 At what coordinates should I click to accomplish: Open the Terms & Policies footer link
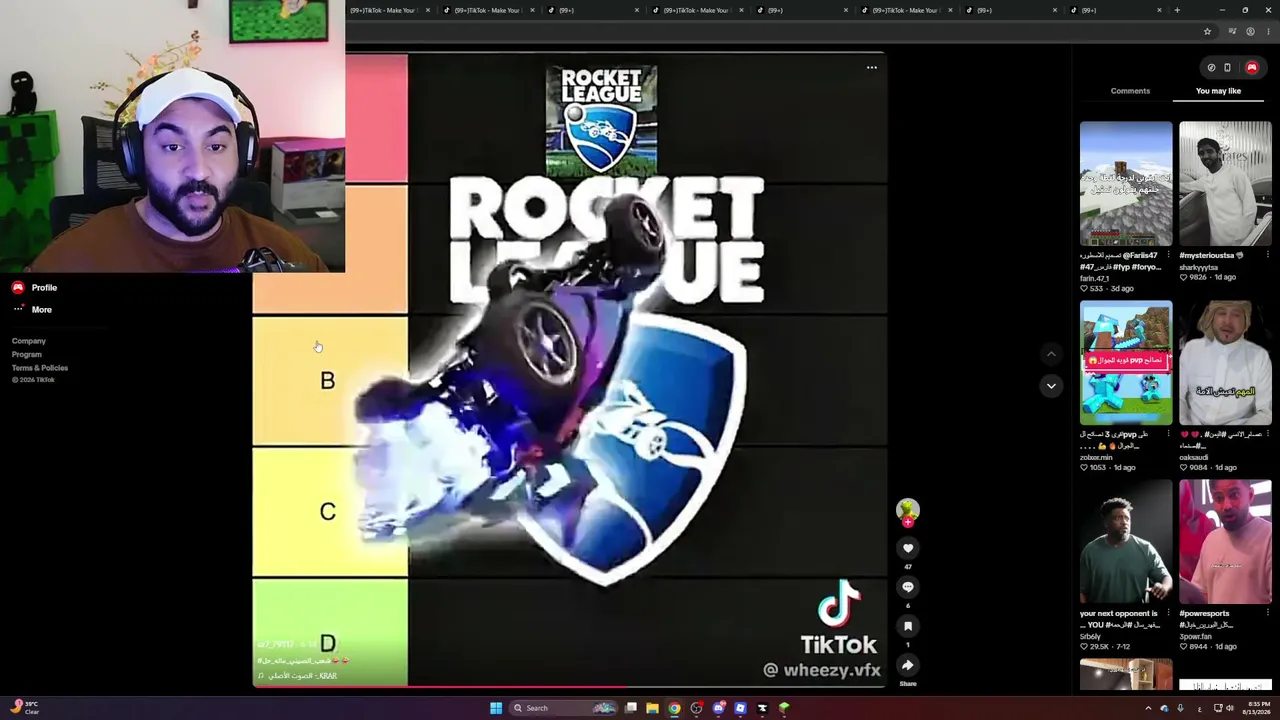pyautogui.click(x=40, y=368)
